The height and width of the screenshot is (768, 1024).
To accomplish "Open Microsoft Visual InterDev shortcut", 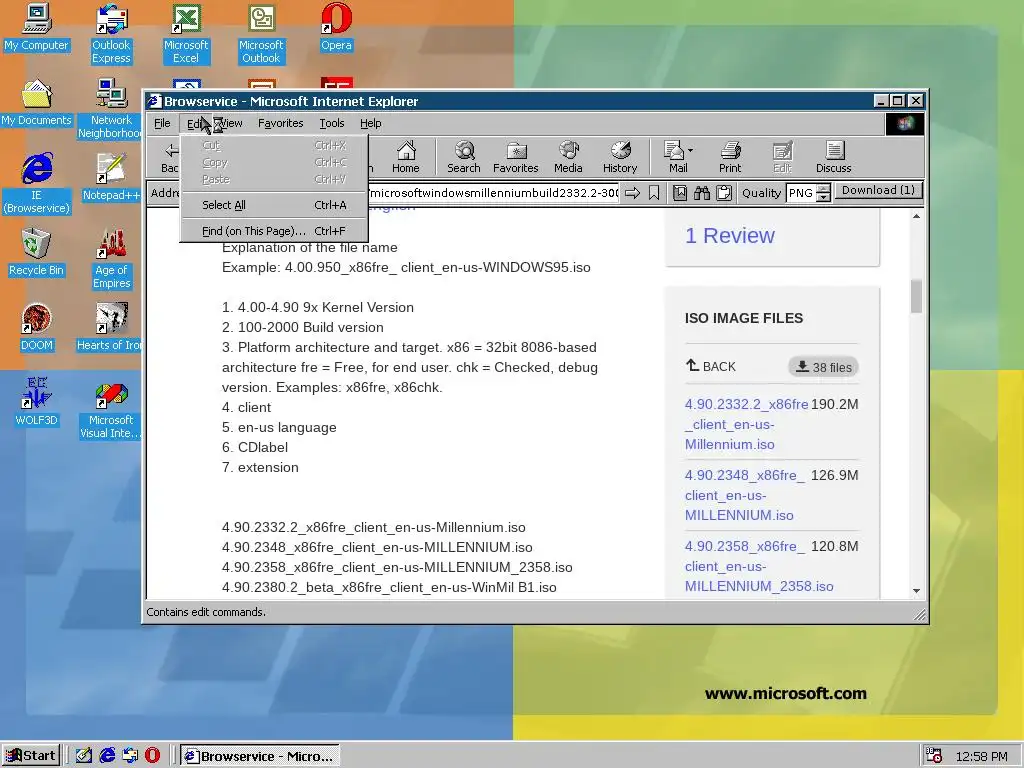I will coord(110,409).
